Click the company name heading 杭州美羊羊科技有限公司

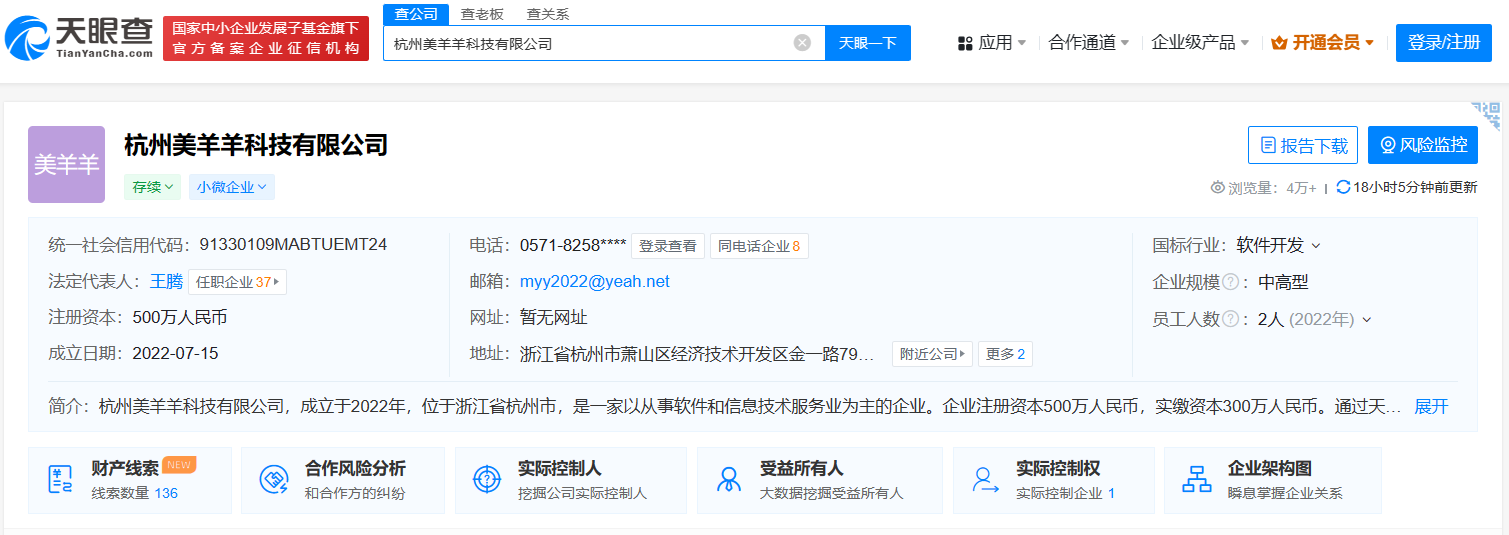256,145
